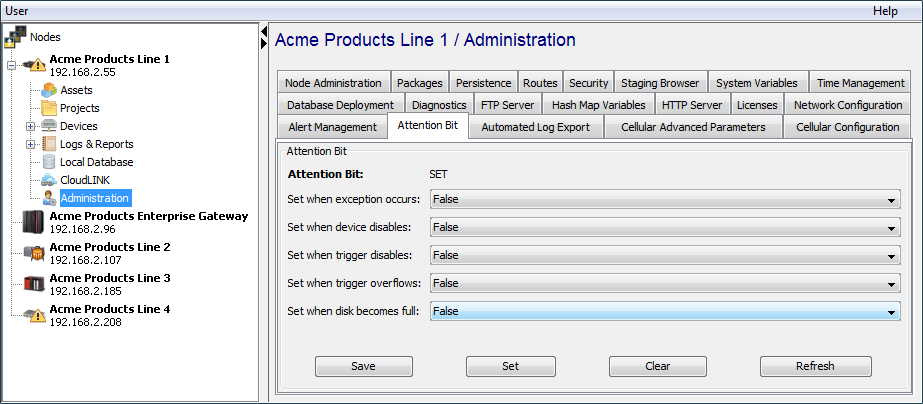This screenshot has height=404, width=923.
Task: Click the Refresh button
Action: (815, 366)
